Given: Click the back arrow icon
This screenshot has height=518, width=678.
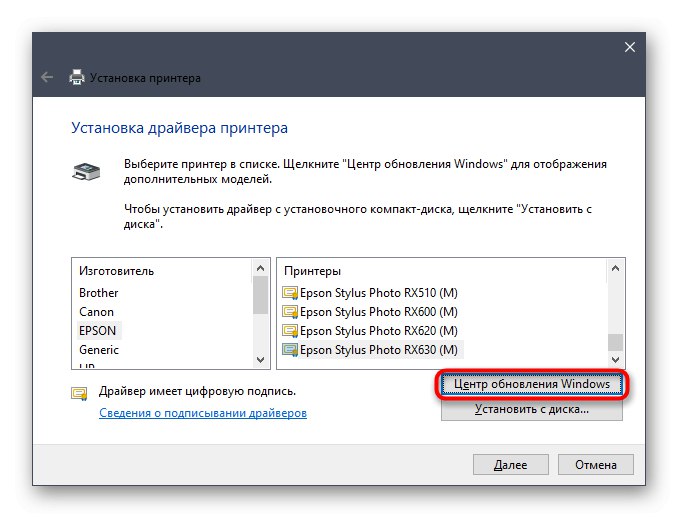Looking at the screenshot, I should click(x=47, y=76).
